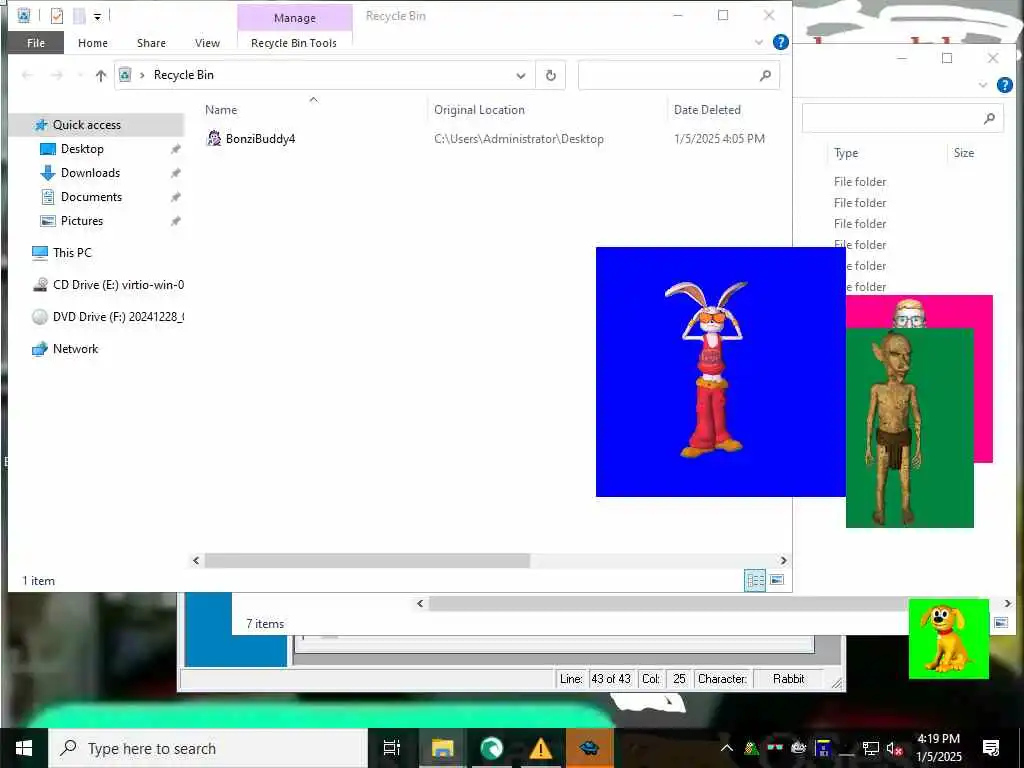
Task: Click the BonziBuddy4 file icon
Action: 214,138
